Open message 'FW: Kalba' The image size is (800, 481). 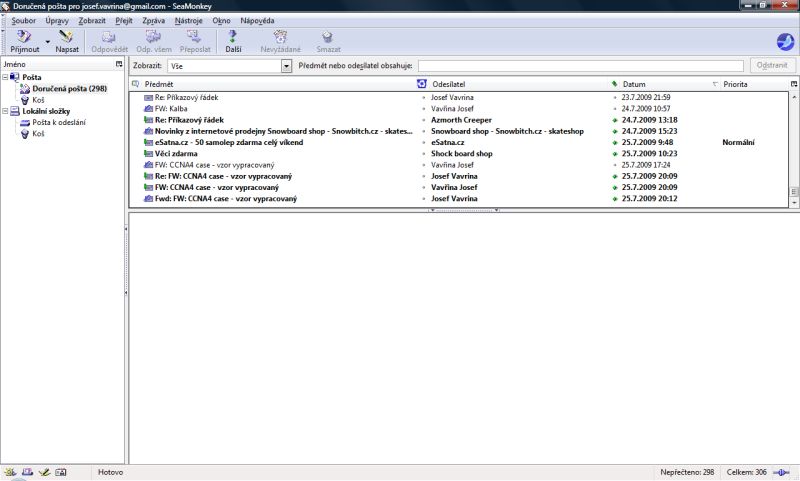(x=170, y=109)
